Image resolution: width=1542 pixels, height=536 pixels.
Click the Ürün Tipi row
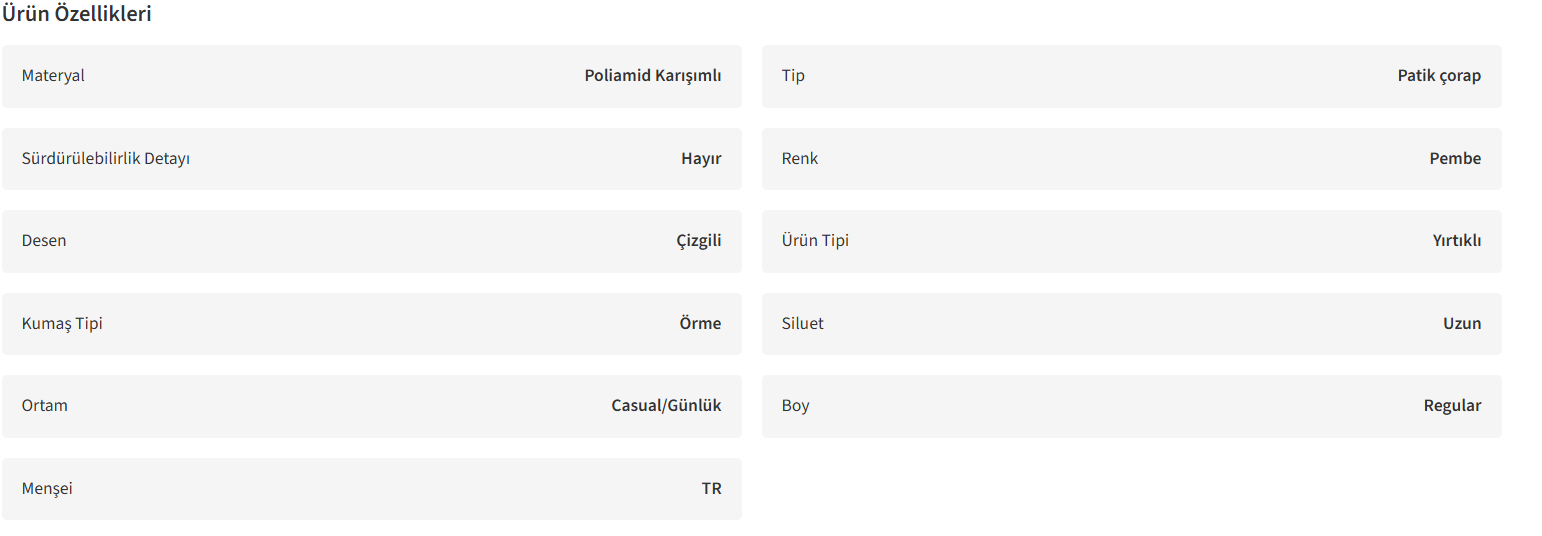click(x=1131, y=241)
